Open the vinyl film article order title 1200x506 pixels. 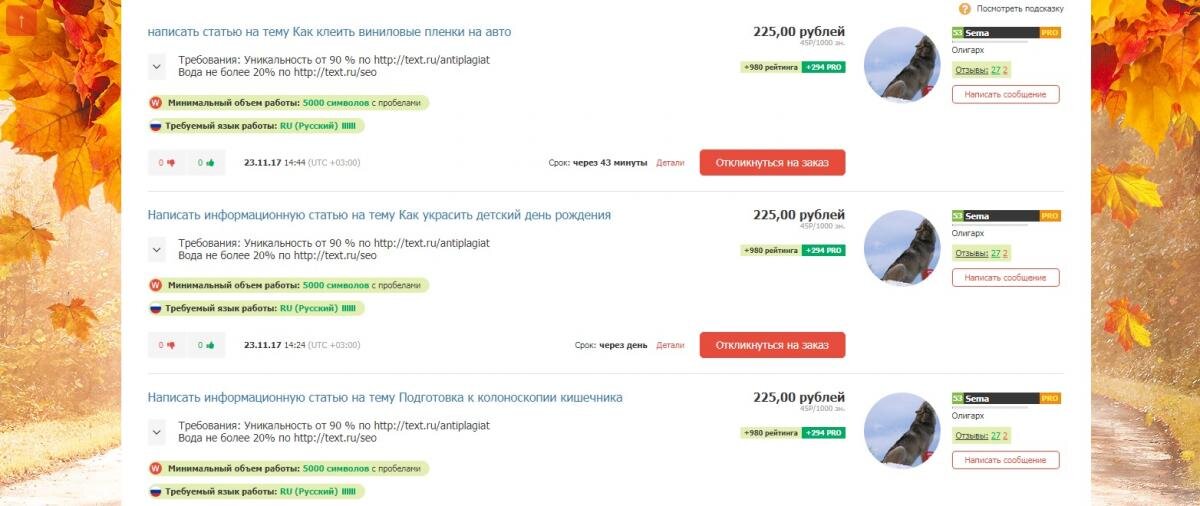(329, 32)
